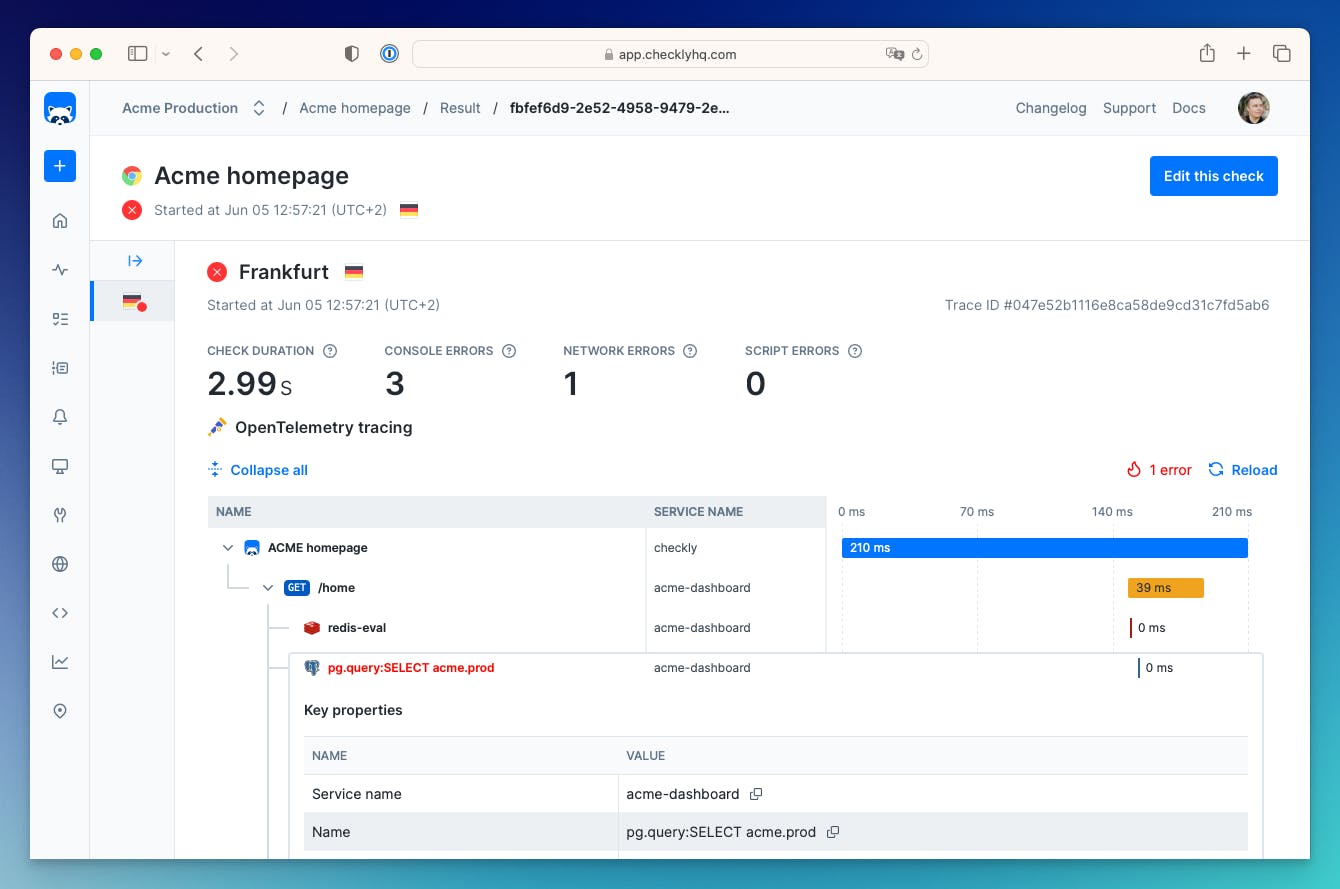
Task: Collapse the ACME homepage trace row
Action: point(228,548)
